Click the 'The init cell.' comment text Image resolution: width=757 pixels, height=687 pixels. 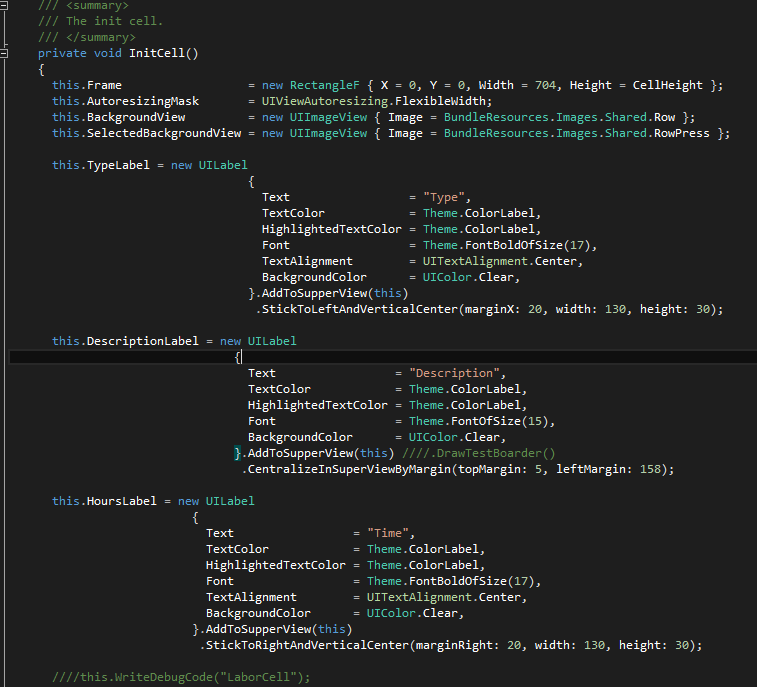pyautogui.click(x=114, y=21)
